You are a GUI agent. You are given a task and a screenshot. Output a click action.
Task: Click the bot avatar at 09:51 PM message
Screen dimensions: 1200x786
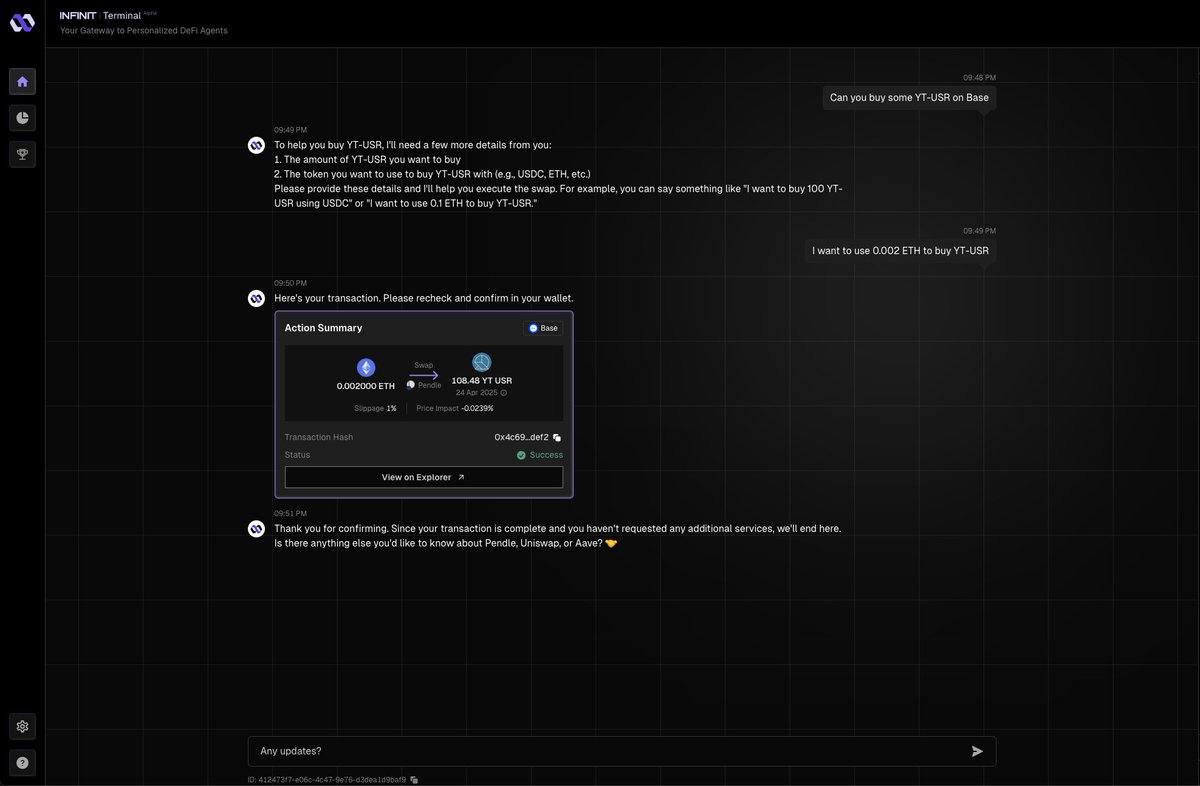click(256, 528)
